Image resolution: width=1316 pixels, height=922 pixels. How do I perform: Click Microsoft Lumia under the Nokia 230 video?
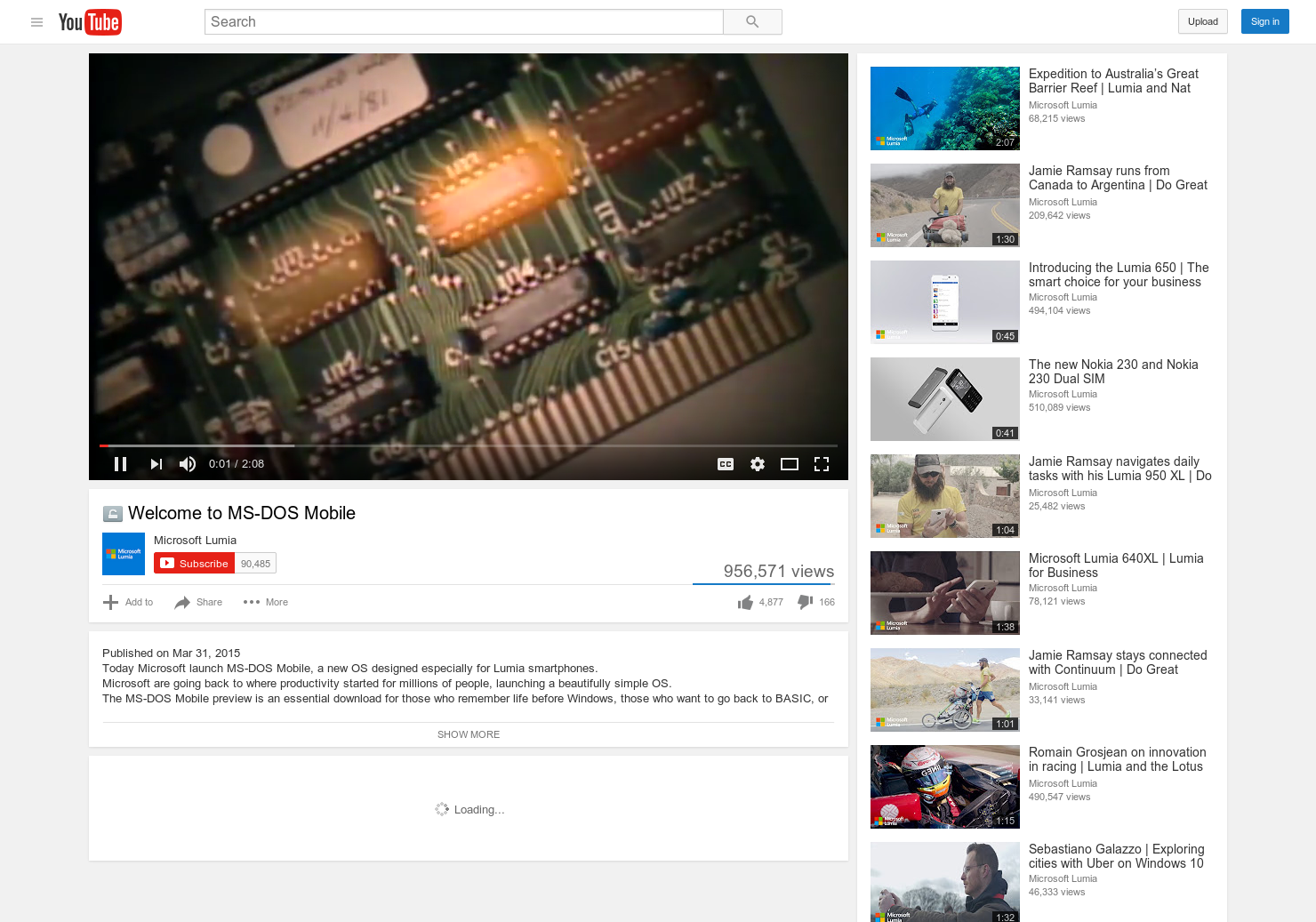[1063, 395]
